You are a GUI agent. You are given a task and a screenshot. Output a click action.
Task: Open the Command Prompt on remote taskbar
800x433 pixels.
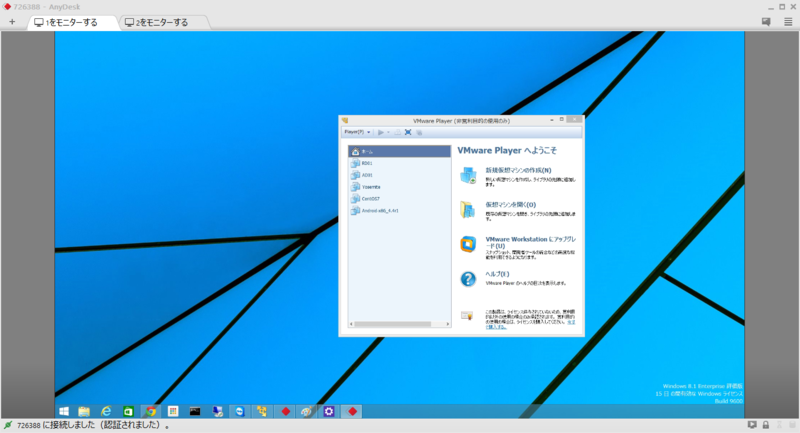[x=195, y=411]
